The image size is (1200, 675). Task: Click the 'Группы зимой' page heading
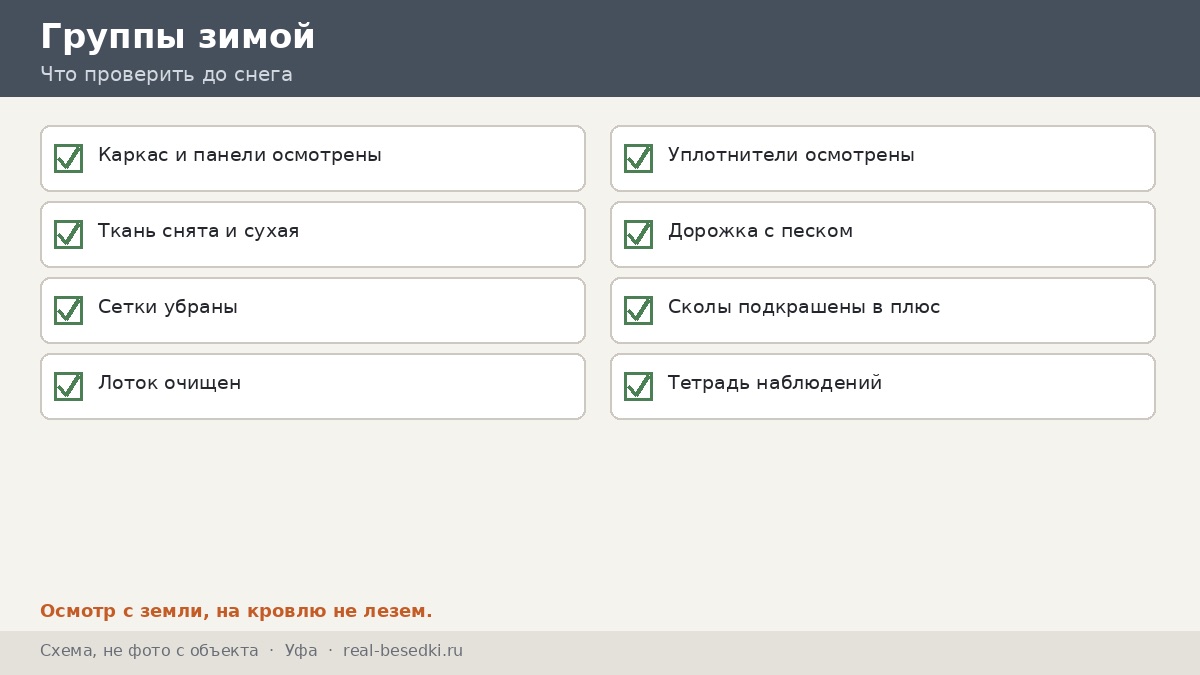click(178, 37)
